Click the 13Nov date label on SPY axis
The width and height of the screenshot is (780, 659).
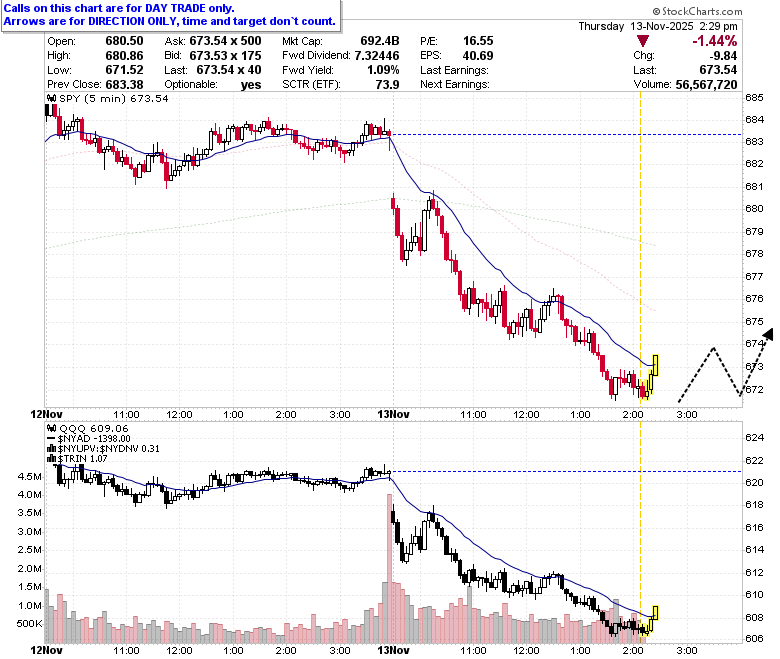coord(393,414)
